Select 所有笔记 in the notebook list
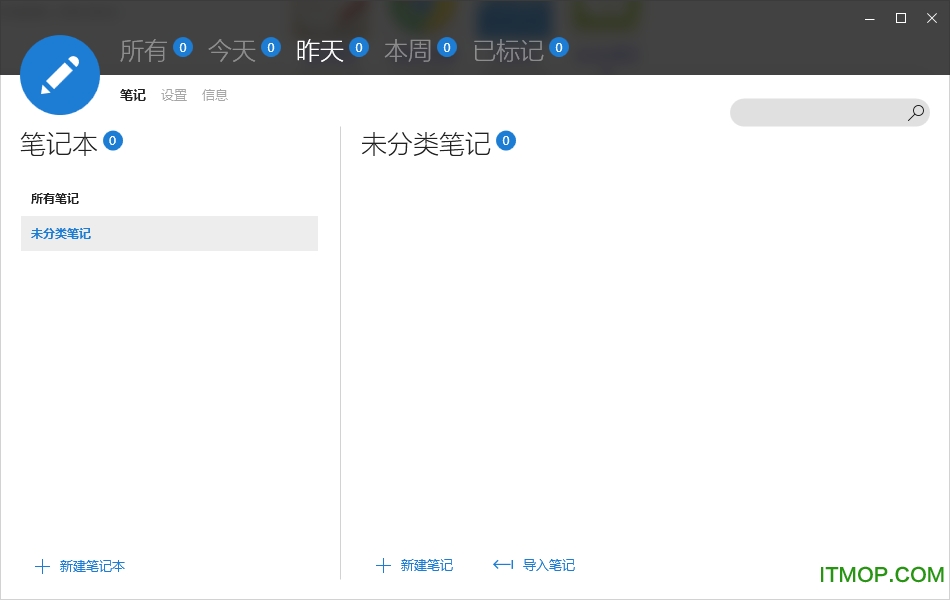Screen dimensions: 950x600 (55, 199)
